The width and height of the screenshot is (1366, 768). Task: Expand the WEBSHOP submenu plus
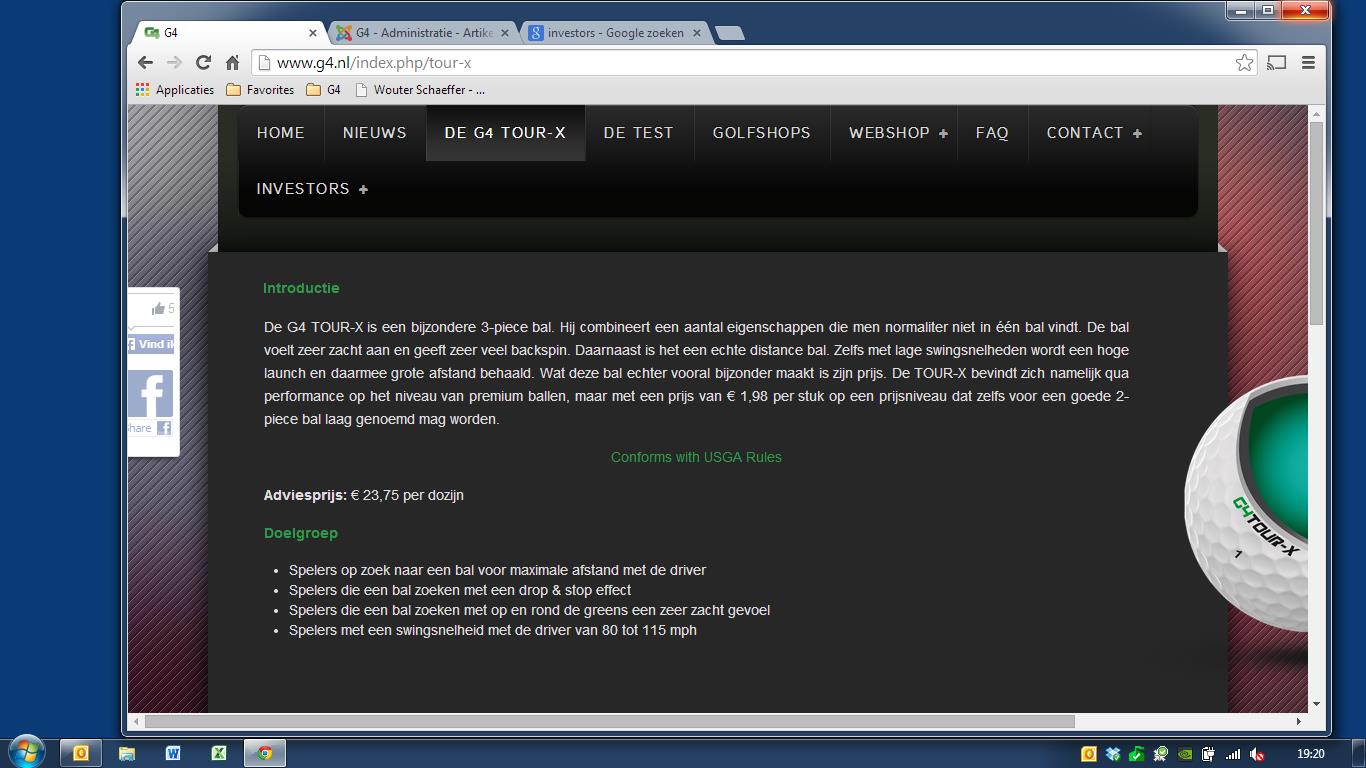(x=943, y=133)
